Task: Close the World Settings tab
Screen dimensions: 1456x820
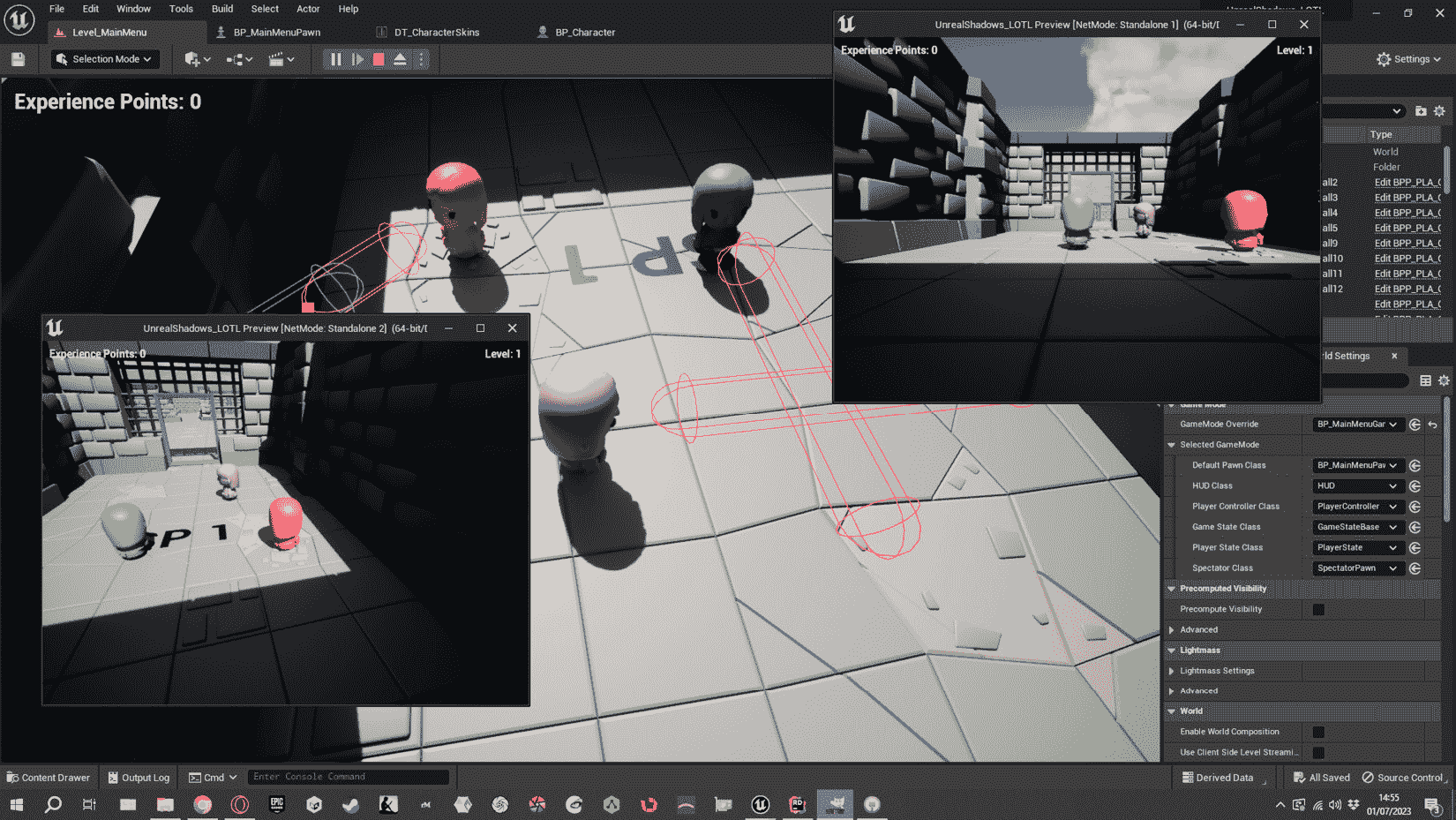Action: [1394, 356]
